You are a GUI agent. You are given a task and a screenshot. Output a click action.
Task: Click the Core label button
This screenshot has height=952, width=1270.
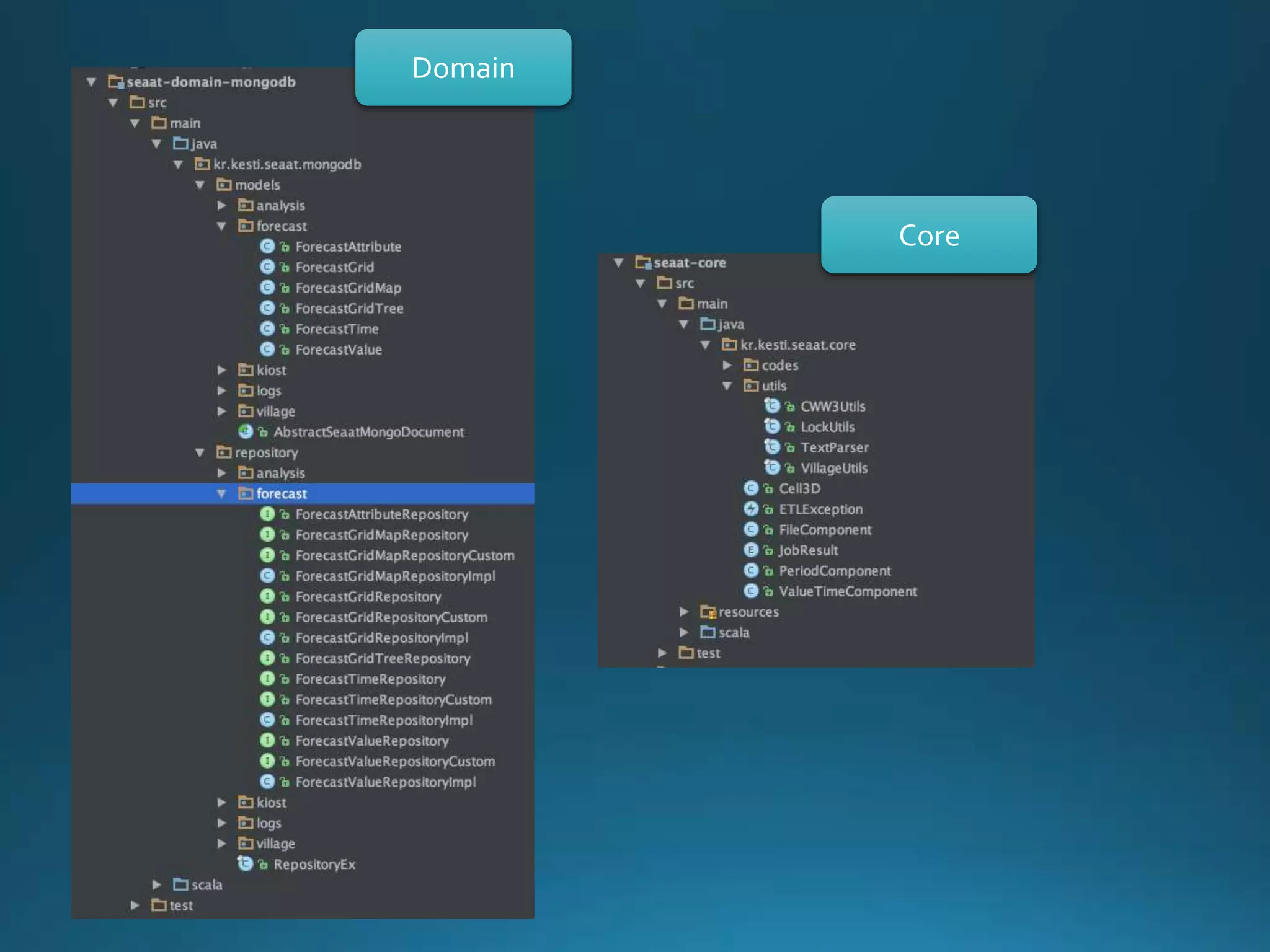(x=928, y=236)
